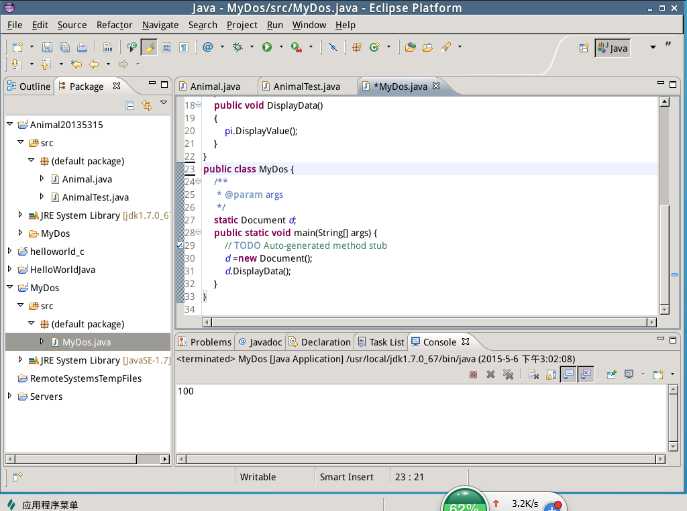Click Remove All Terminated Launches icon
This screenshot has height=511, width=687.
pos(508,374)
